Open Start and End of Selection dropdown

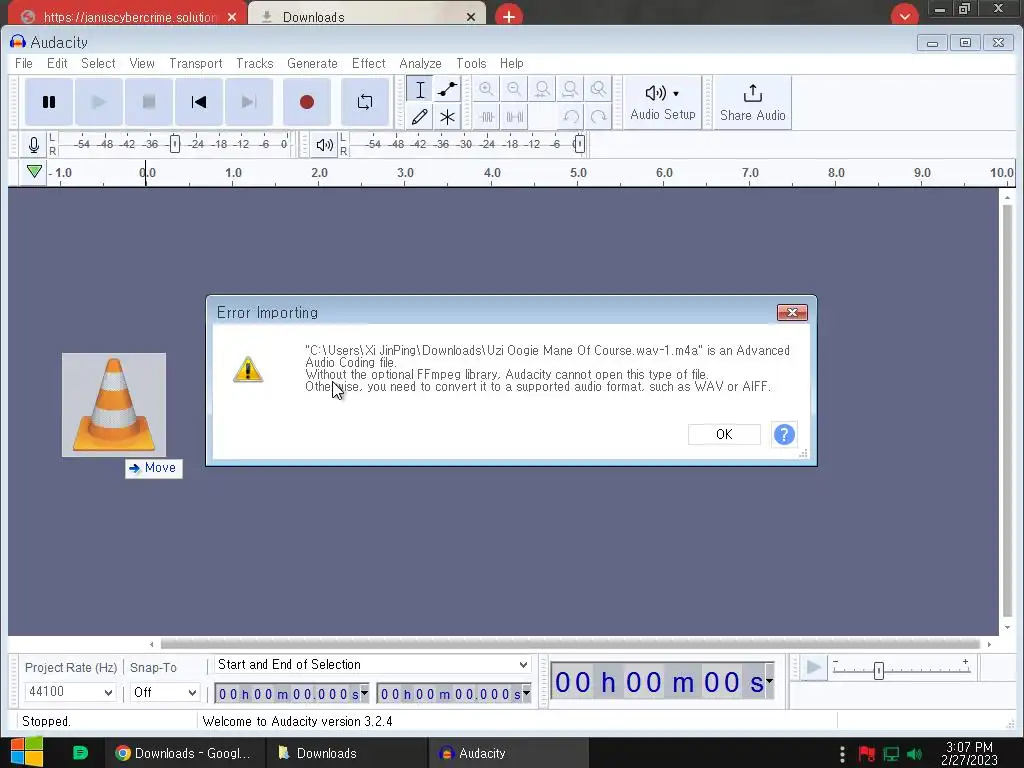point(373,664)
